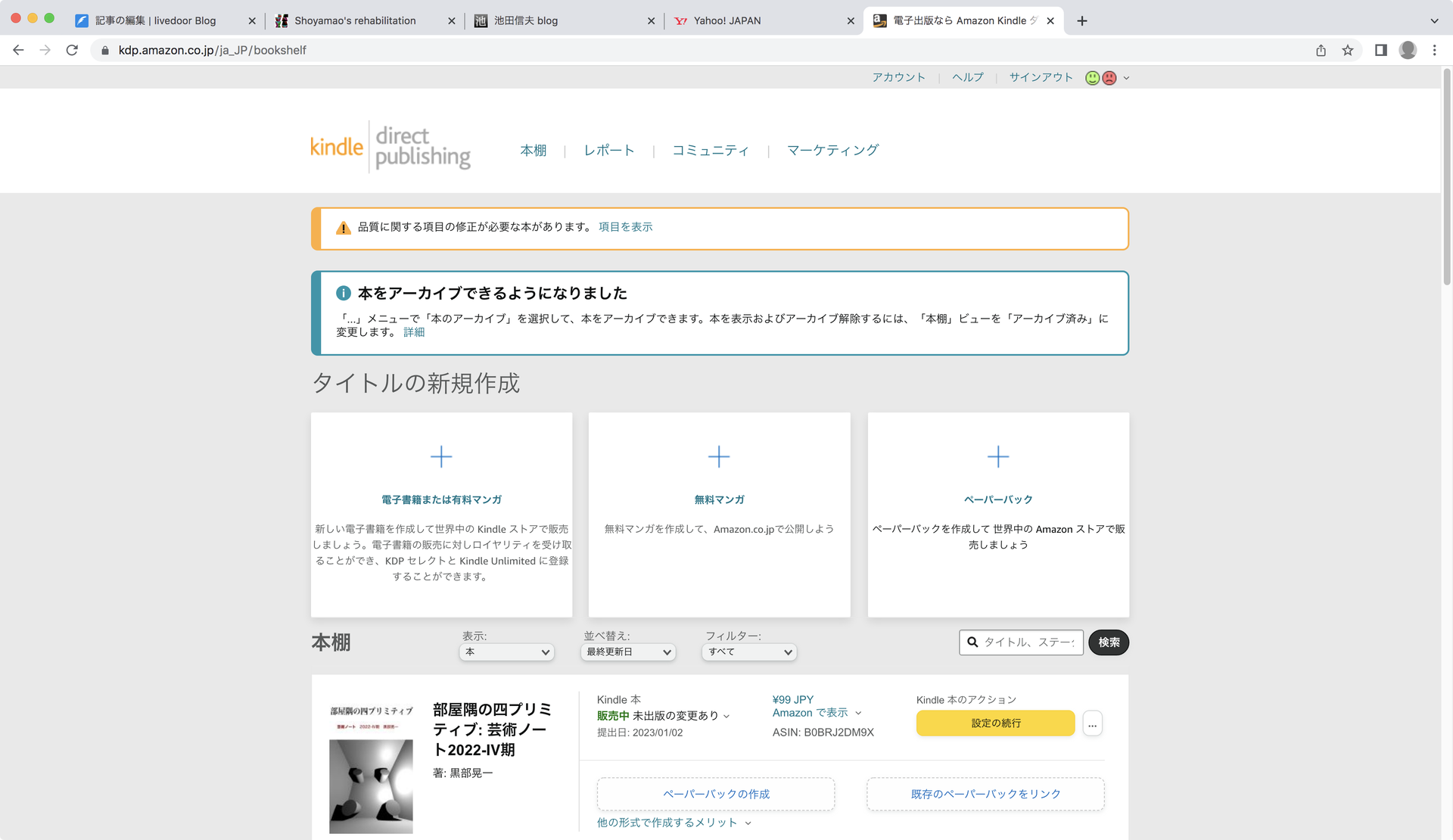Click the plus icon for ペーパーバック
This screenshot has height=840, width=1453.
[x=998, y=456]
